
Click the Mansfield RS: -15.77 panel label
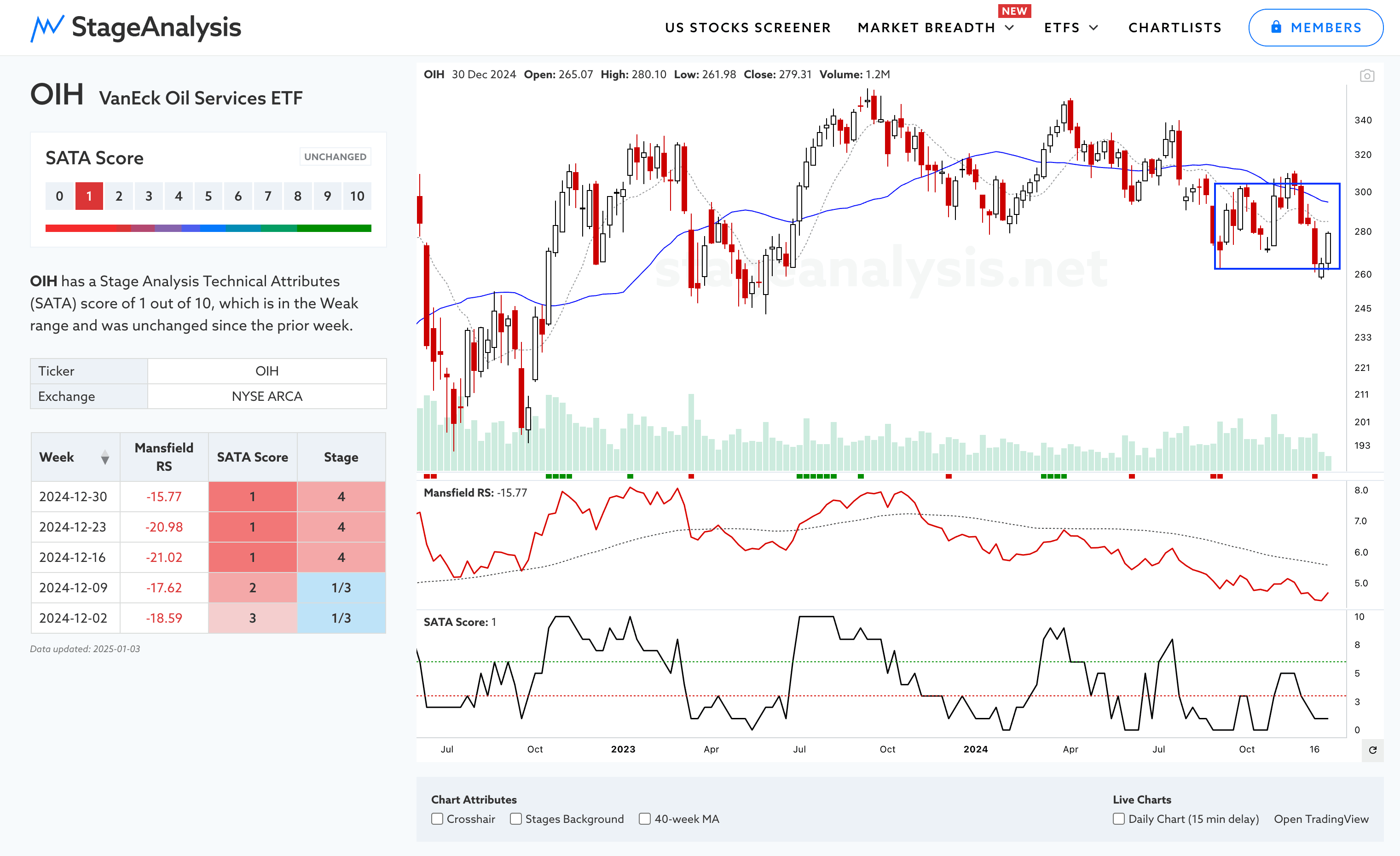[475, 493]
